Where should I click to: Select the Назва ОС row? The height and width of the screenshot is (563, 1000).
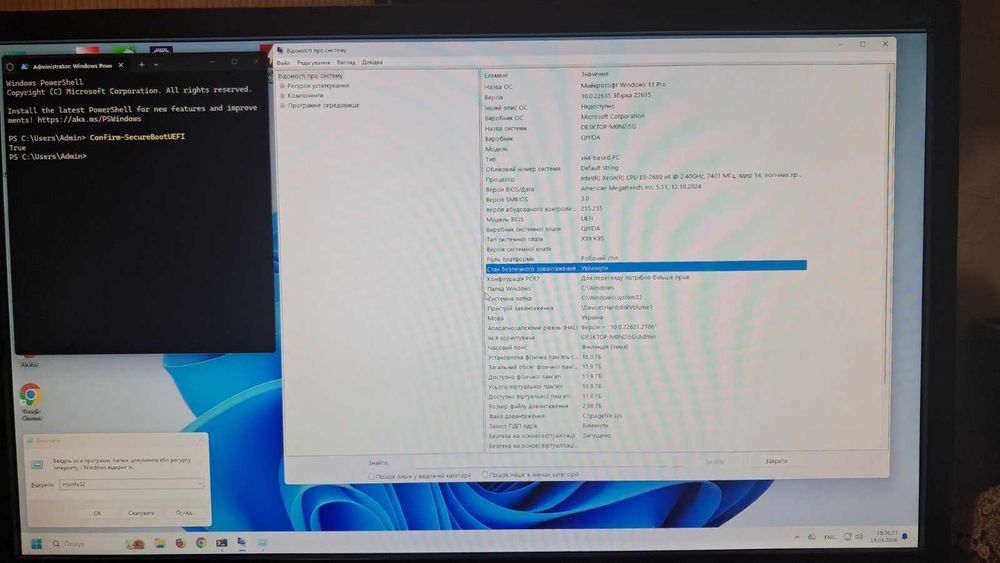644,85
